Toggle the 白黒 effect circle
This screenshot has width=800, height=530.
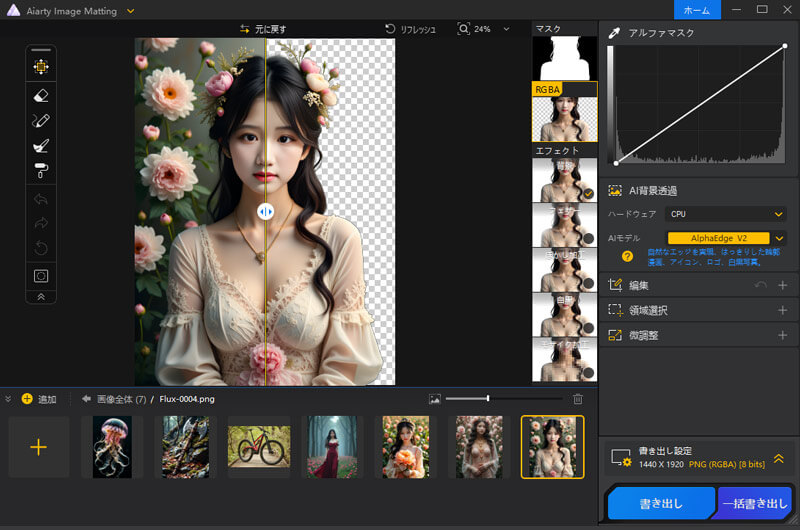[x=588, y=328]
